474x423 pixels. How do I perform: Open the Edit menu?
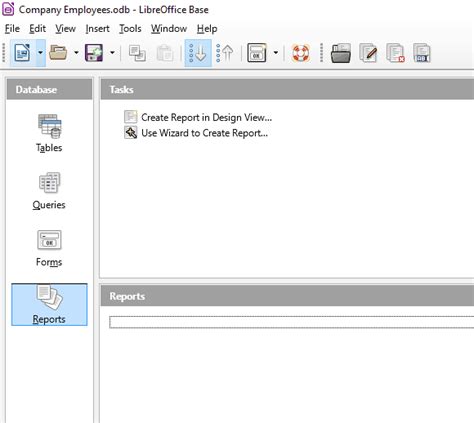click(x=37, y=29)
